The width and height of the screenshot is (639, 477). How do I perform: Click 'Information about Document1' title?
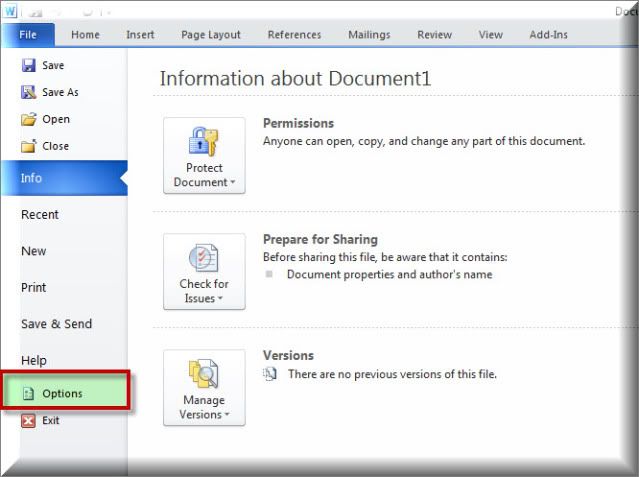[295, 79]
